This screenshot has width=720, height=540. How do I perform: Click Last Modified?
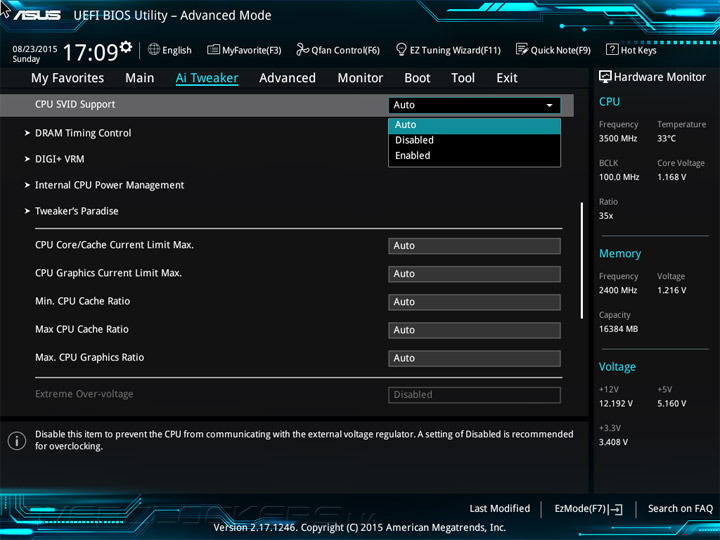[x=500, y=509]
